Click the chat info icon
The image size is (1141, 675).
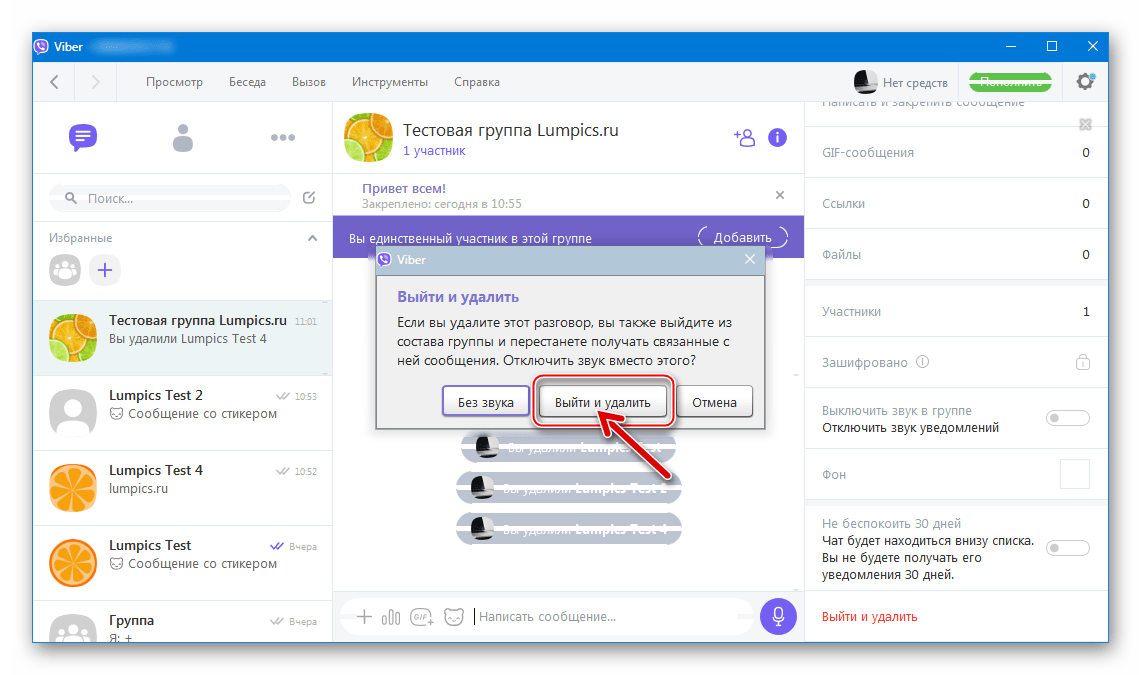[777, 137]
